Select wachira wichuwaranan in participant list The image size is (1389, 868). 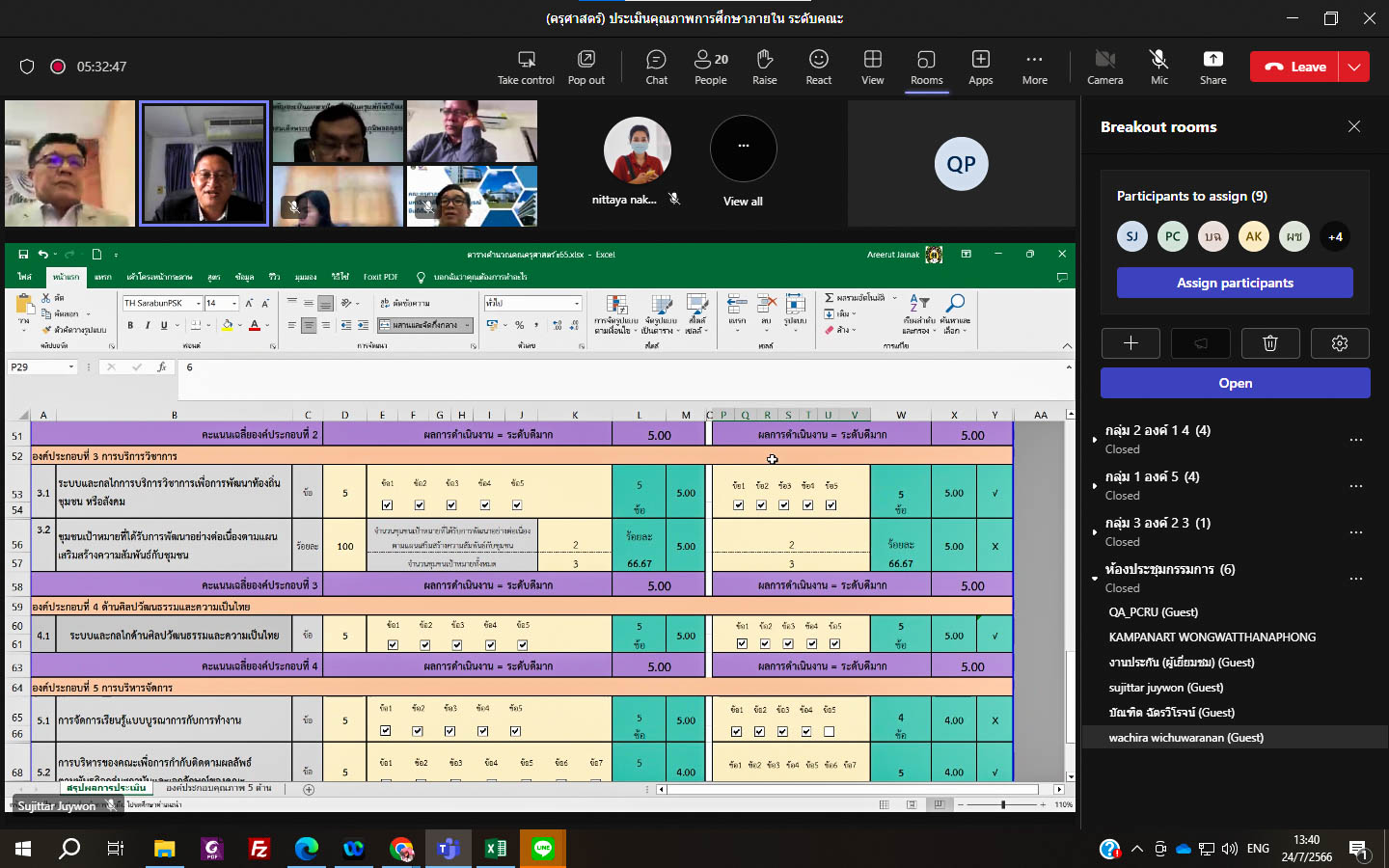click(x=1185, y=738)
